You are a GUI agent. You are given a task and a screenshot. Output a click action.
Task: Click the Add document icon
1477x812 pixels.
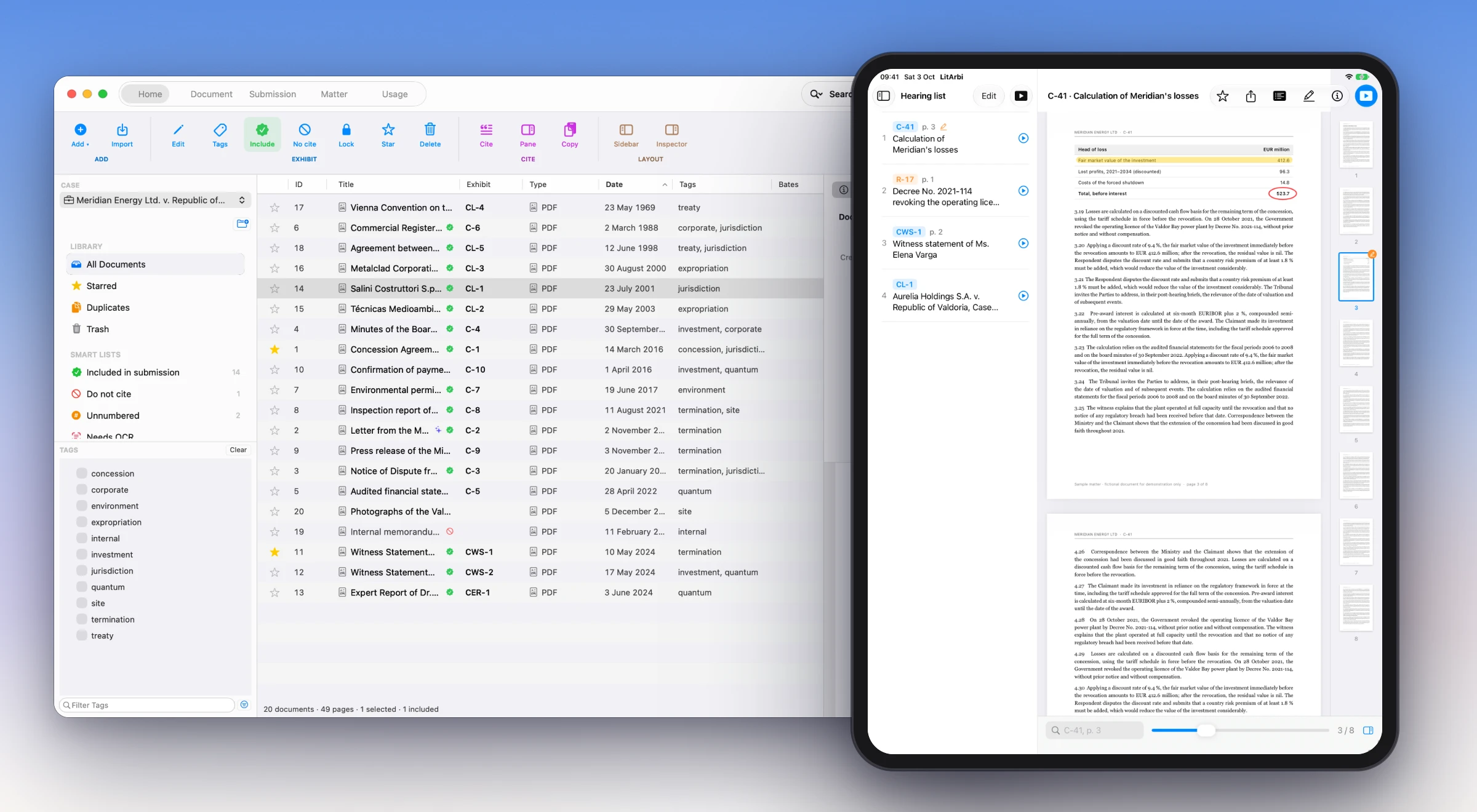(80, 135)
